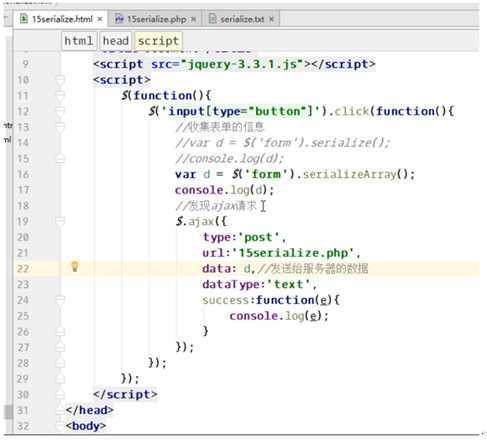This screenshot has height=443, width=487.
Task: Switch to the 15serialize.html tab
Action: (61, 19)
